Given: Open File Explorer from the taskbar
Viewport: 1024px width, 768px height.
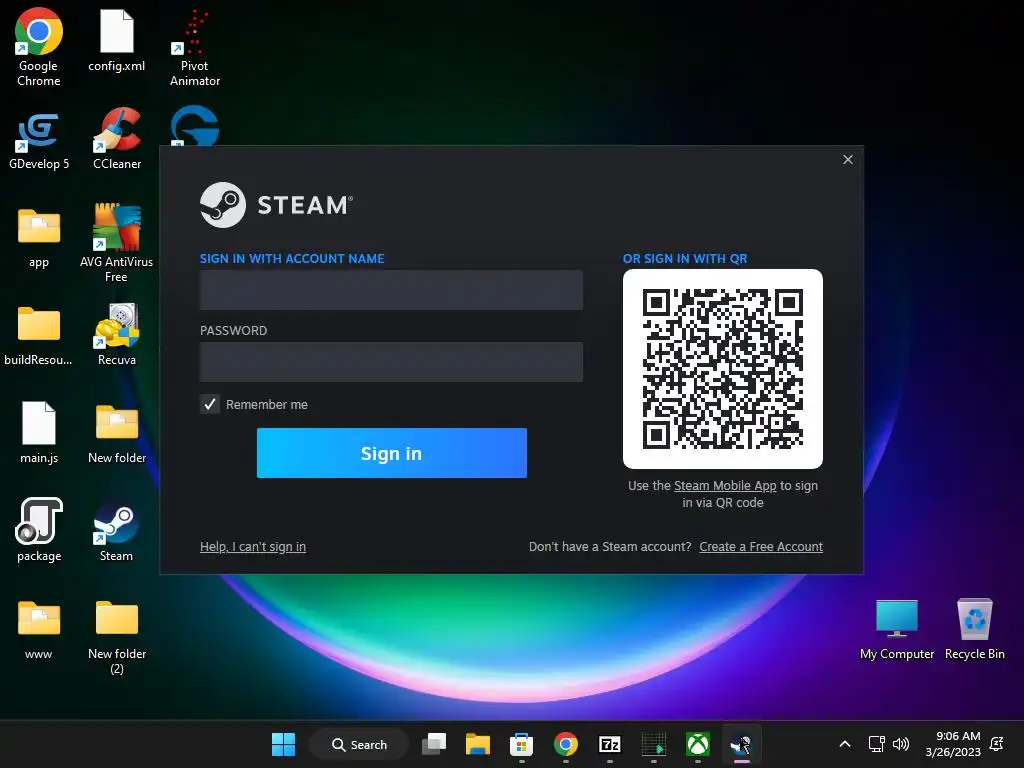Looking at the screenshot, I should pos(477,744).
